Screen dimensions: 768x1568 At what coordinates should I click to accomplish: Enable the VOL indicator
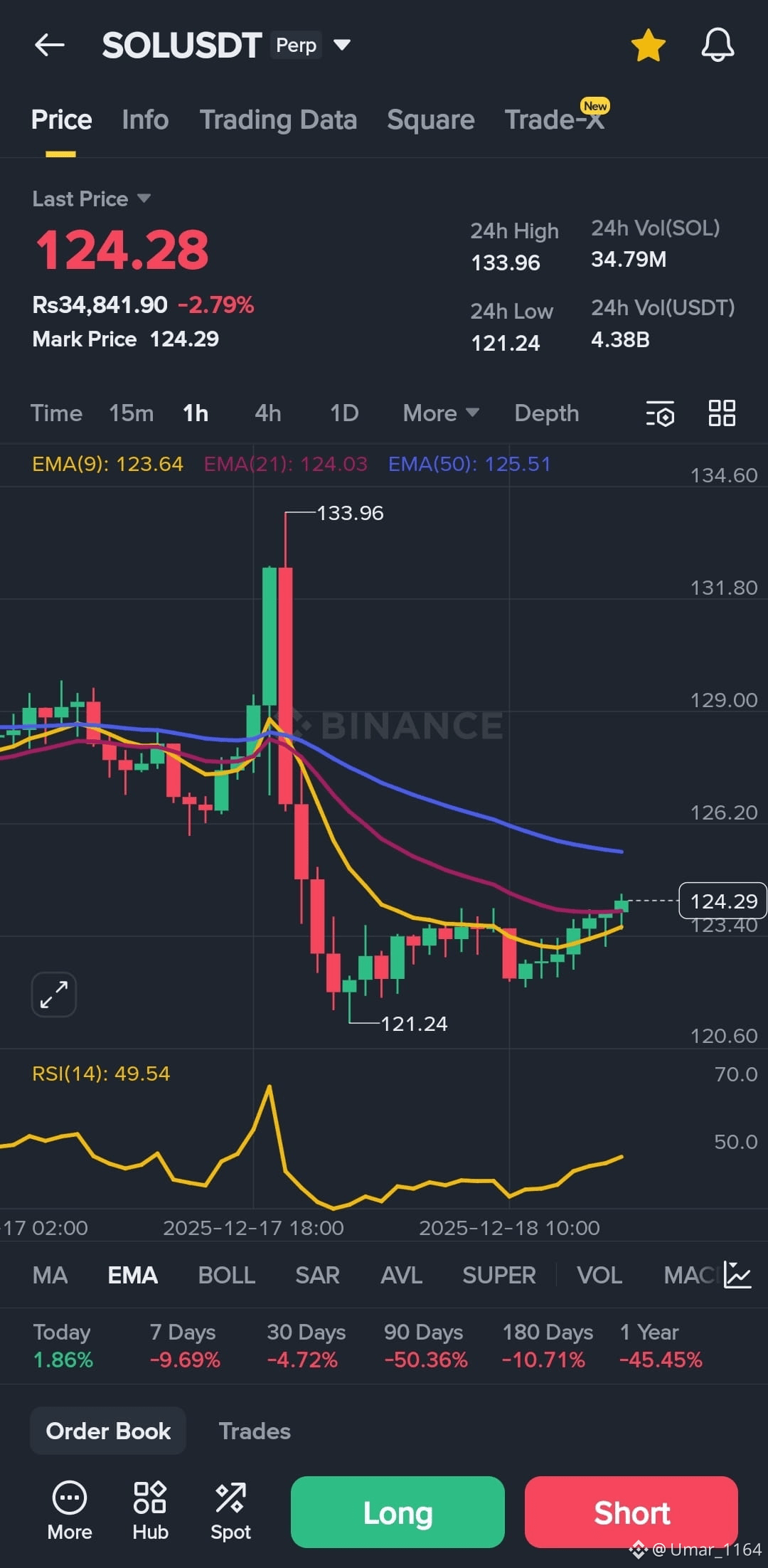[599, 1275]
